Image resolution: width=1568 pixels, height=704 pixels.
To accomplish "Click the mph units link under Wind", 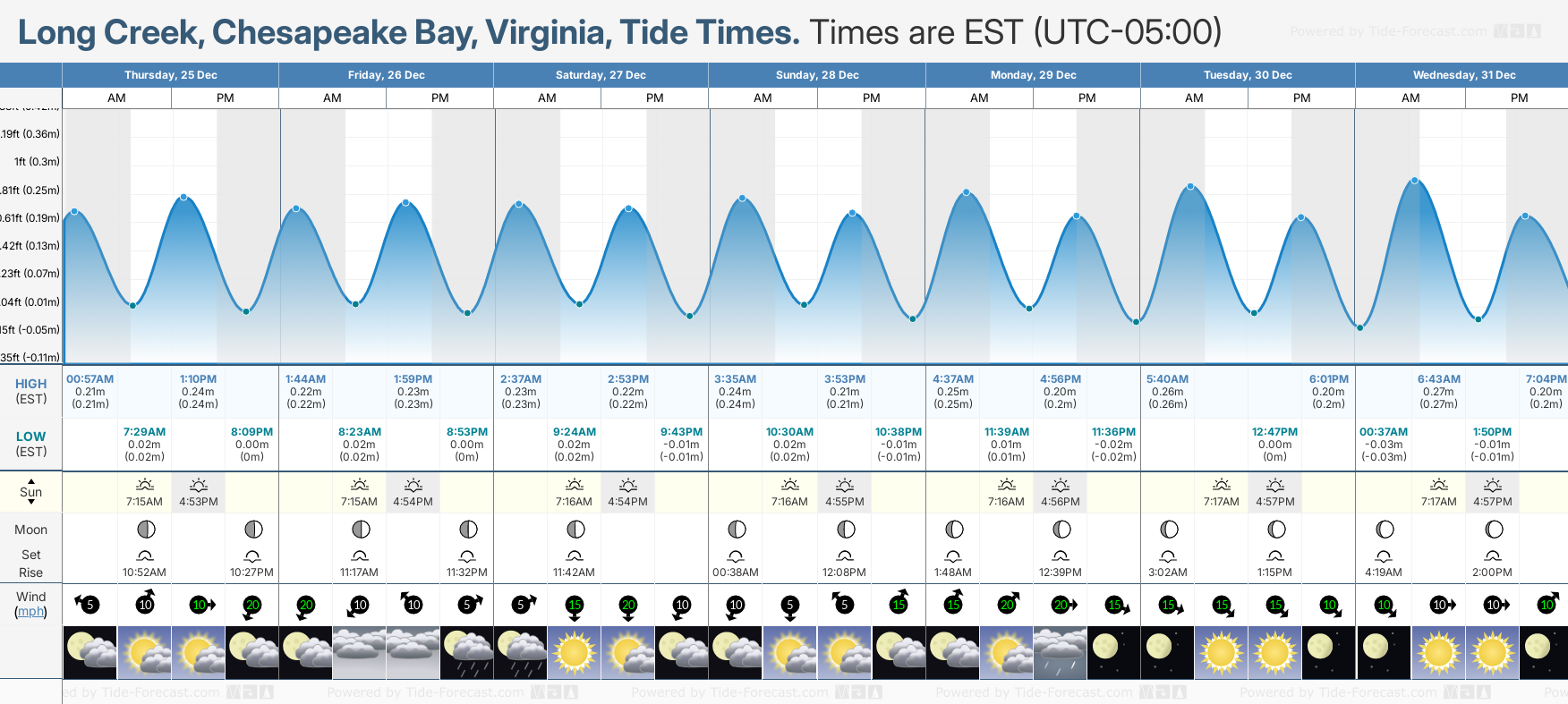I will 30,612.
